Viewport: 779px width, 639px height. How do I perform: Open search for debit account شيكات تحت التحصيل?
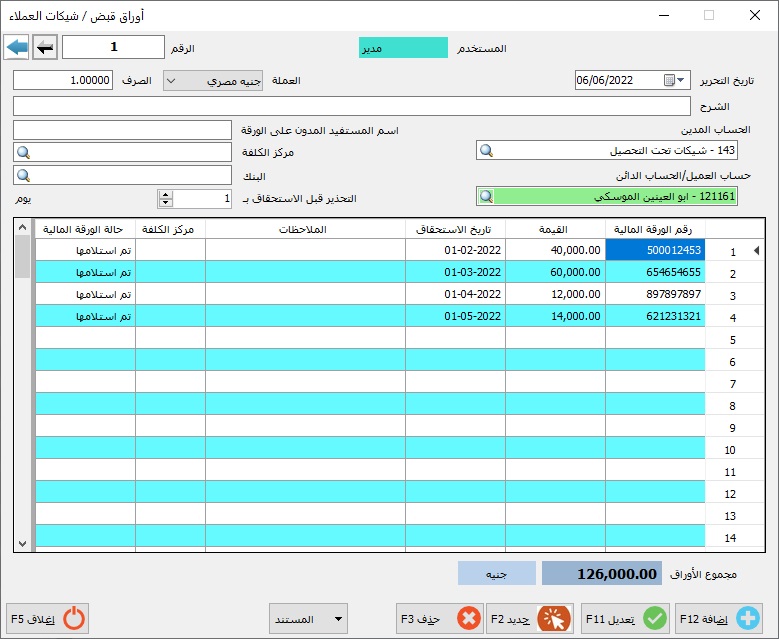[x=487, y=151]
